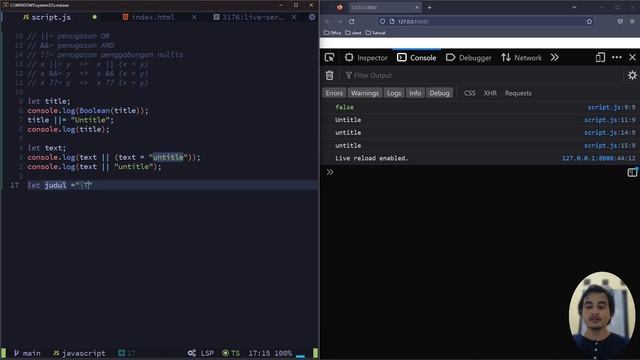Click line 17 let judul code
The width and height of the screenshot is (640, 360).
pos(60,185)
